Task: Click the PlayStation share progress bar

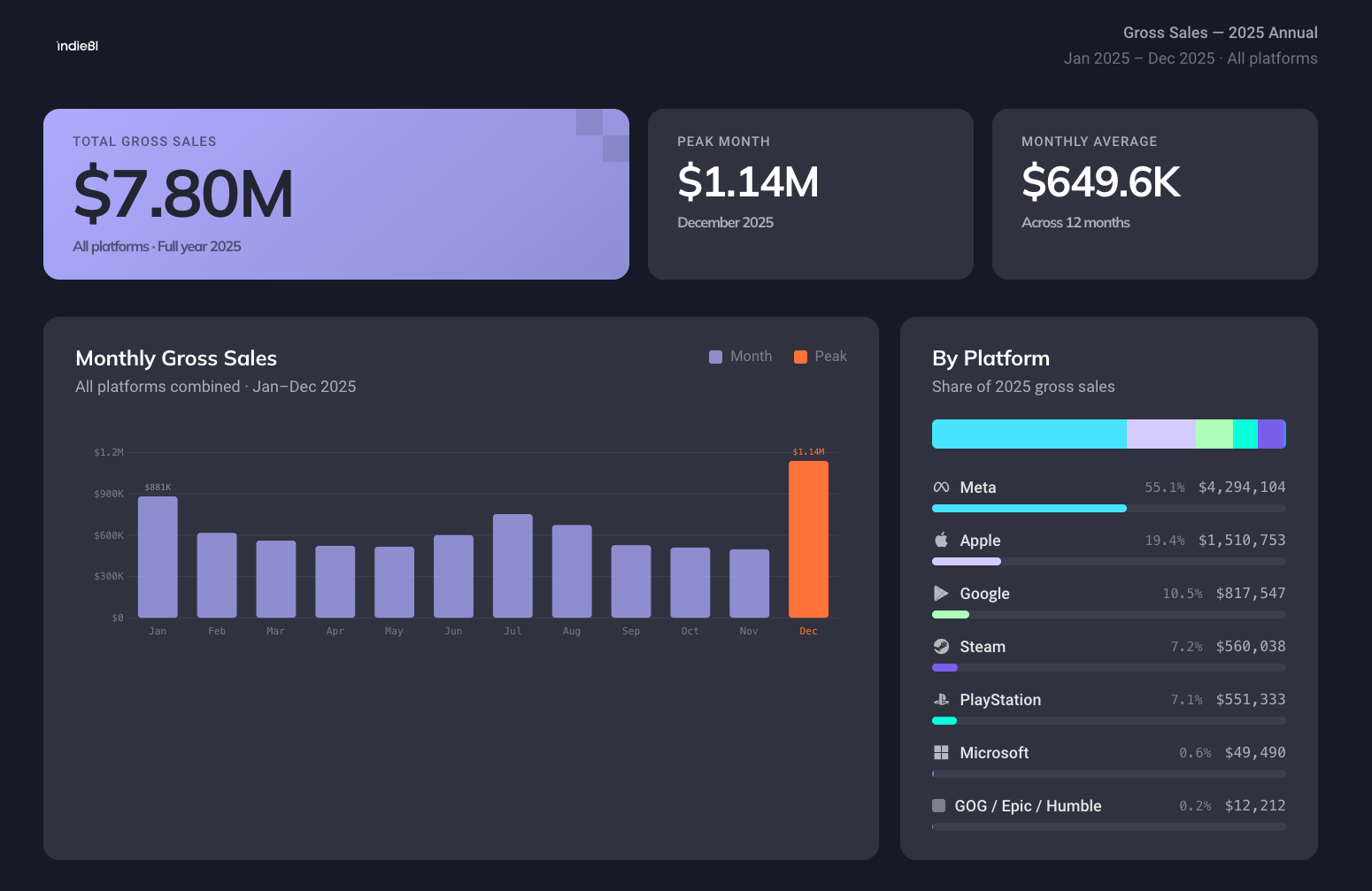Action: [1109, 721]
